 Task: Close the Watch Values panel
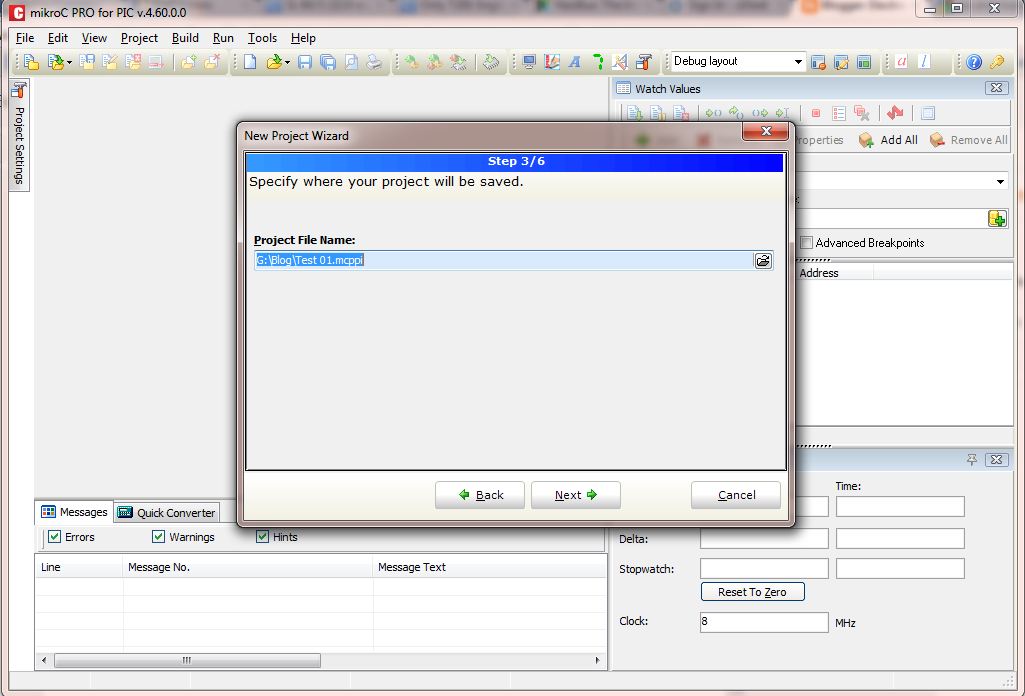[996, 88]
